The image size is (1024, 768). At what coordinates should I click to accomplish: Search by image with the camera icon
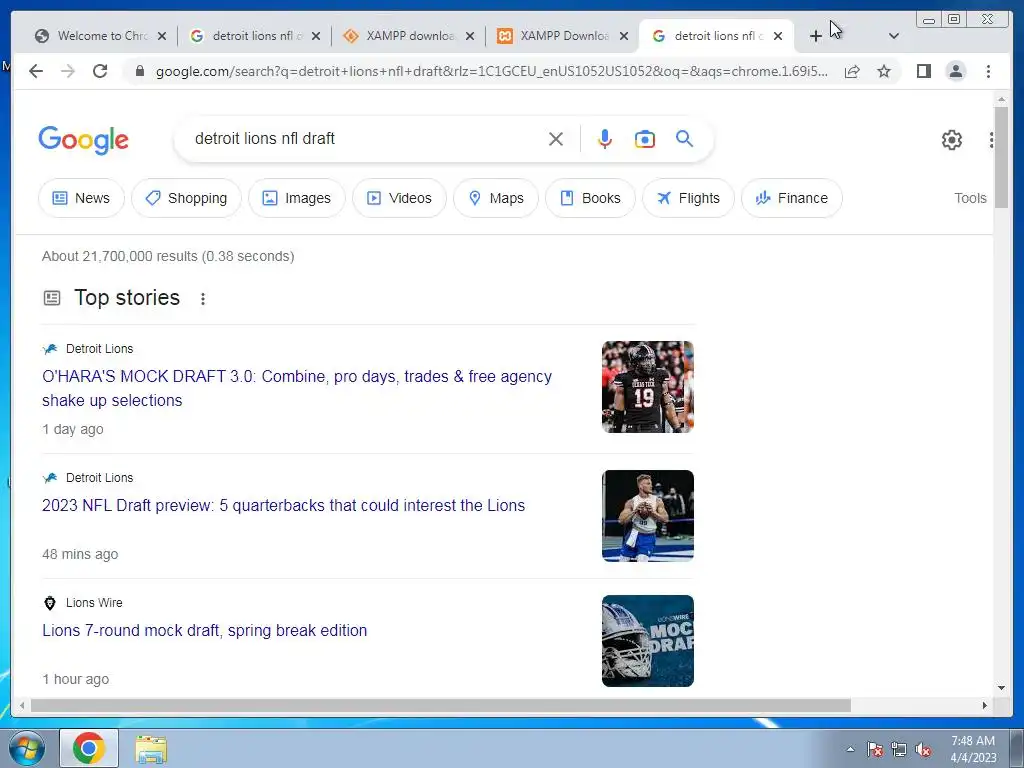click(x=645, y=139)
